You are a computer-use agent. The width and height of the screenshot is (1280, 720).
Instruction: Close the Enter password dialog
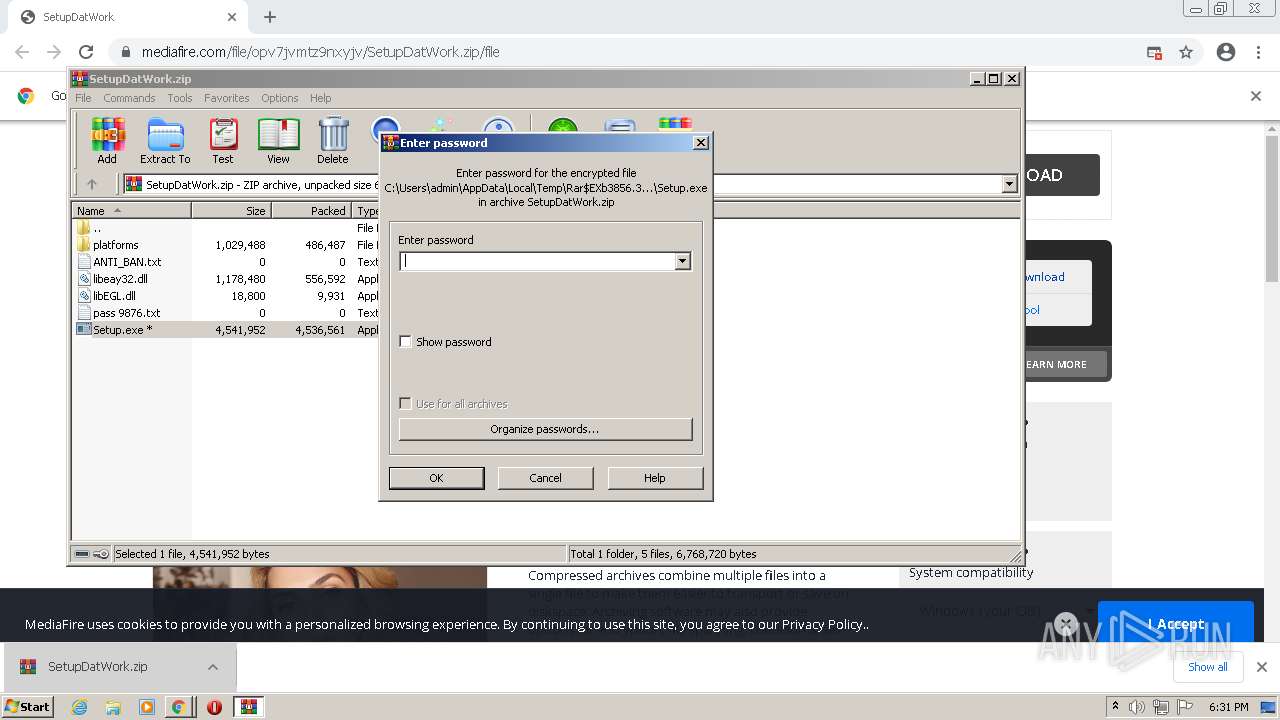click(701, 143)
